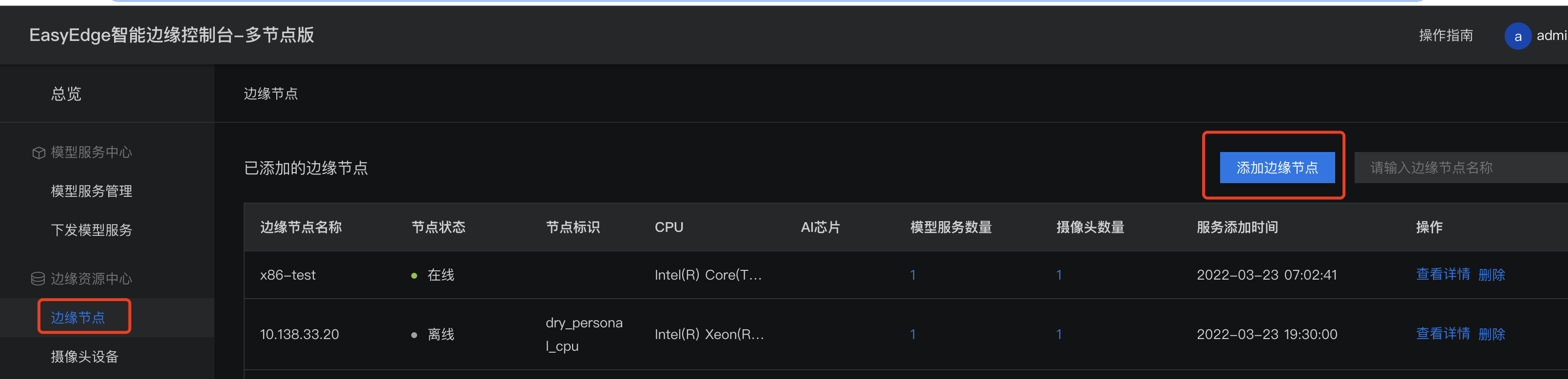Click the AI芯片 column header

820,227
